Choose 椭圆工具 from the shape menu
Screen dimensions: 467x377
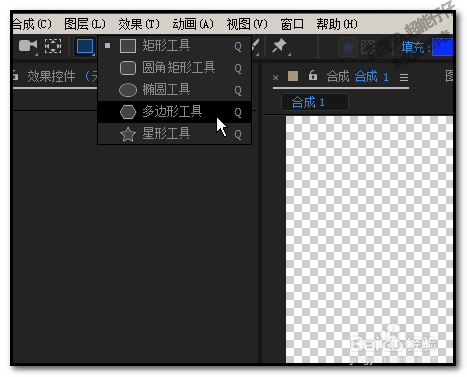[x=174, y=90]
